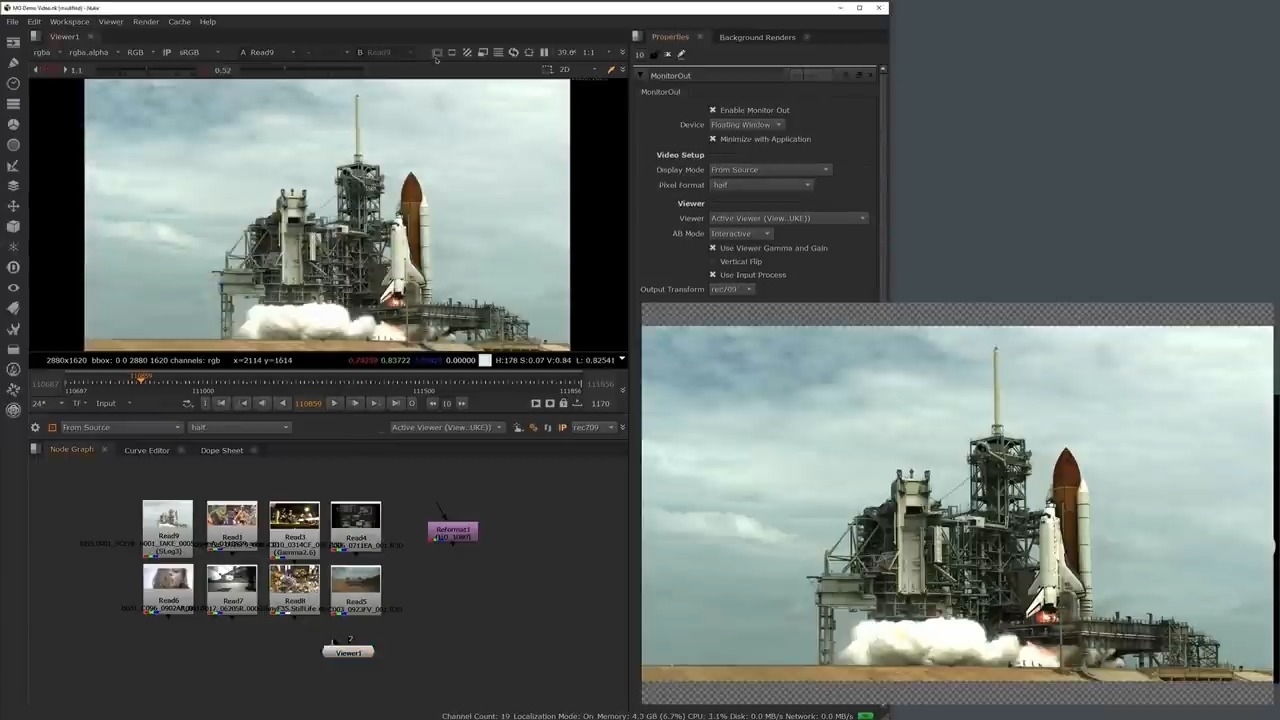
Task: Select the Read9 node thumbnail
Action: tap(168, 517)
